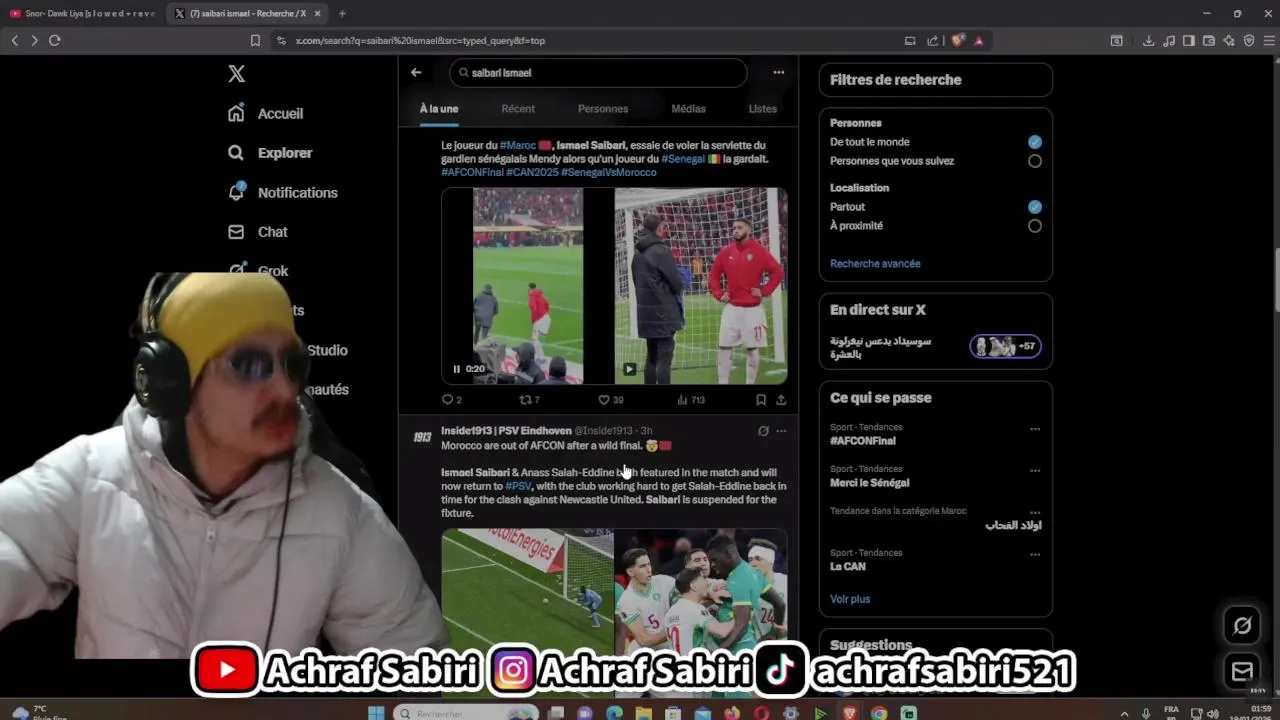Bookmark the serviette tweet
The width and height of the screenshot is (1280, 720).
[761, 399]
